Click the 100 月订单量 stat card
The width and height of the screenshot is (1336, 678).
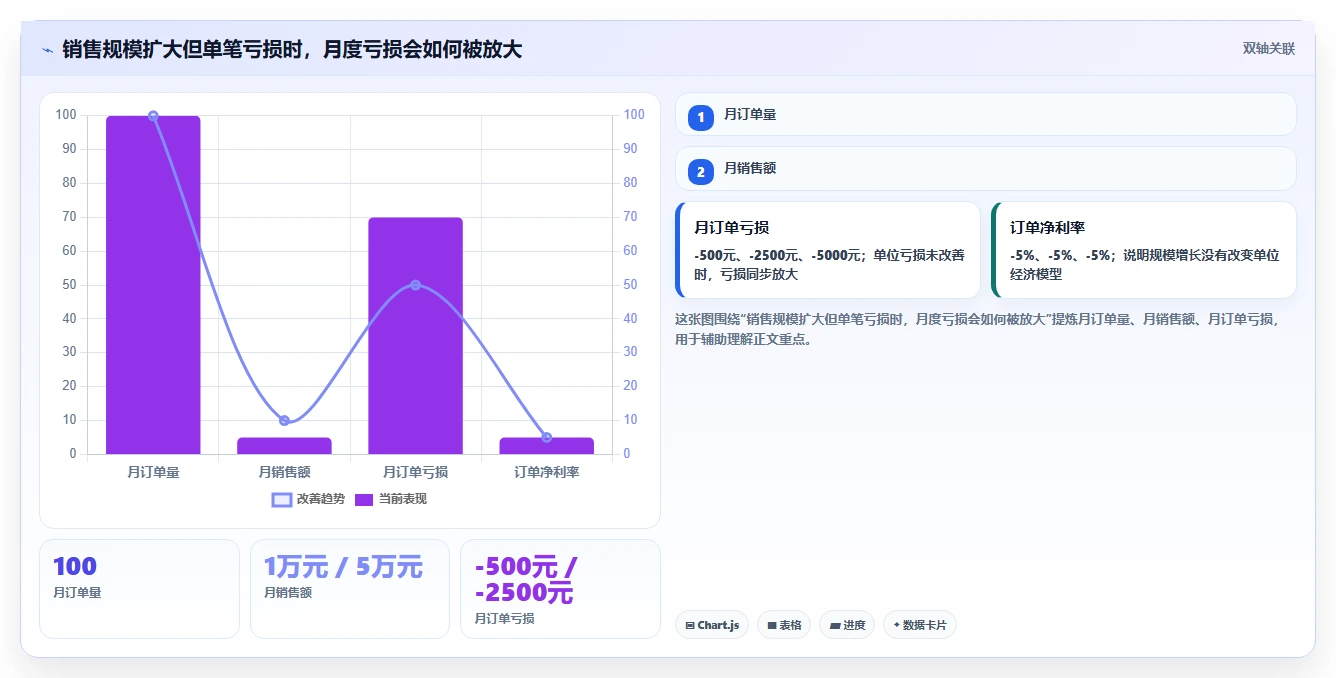[x=139, y=589]
